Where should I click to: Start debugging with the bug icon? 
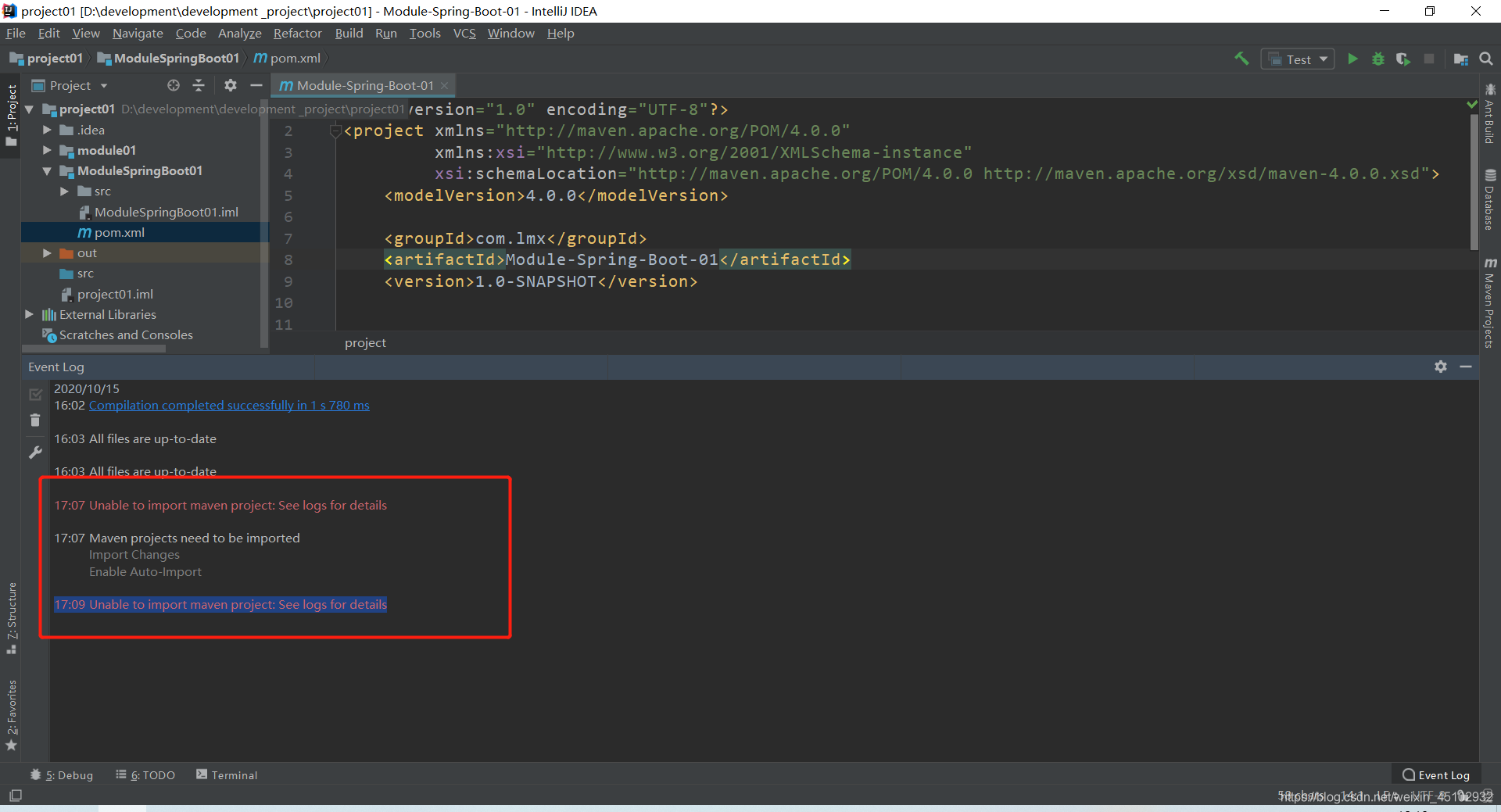click(1378, 59)
